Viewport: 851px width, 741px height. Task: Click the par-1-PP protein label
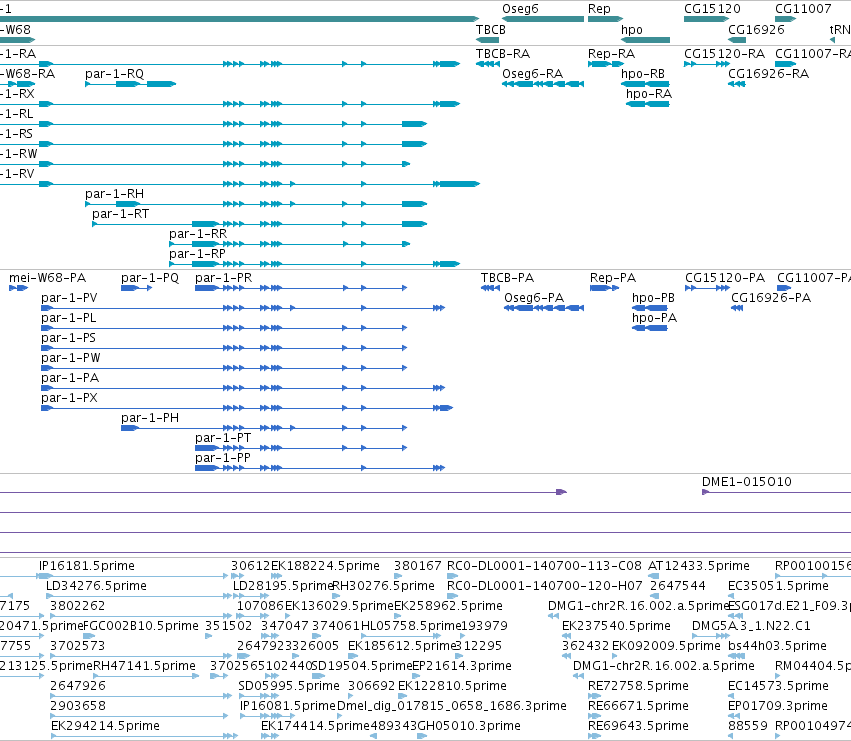point(223,458)
